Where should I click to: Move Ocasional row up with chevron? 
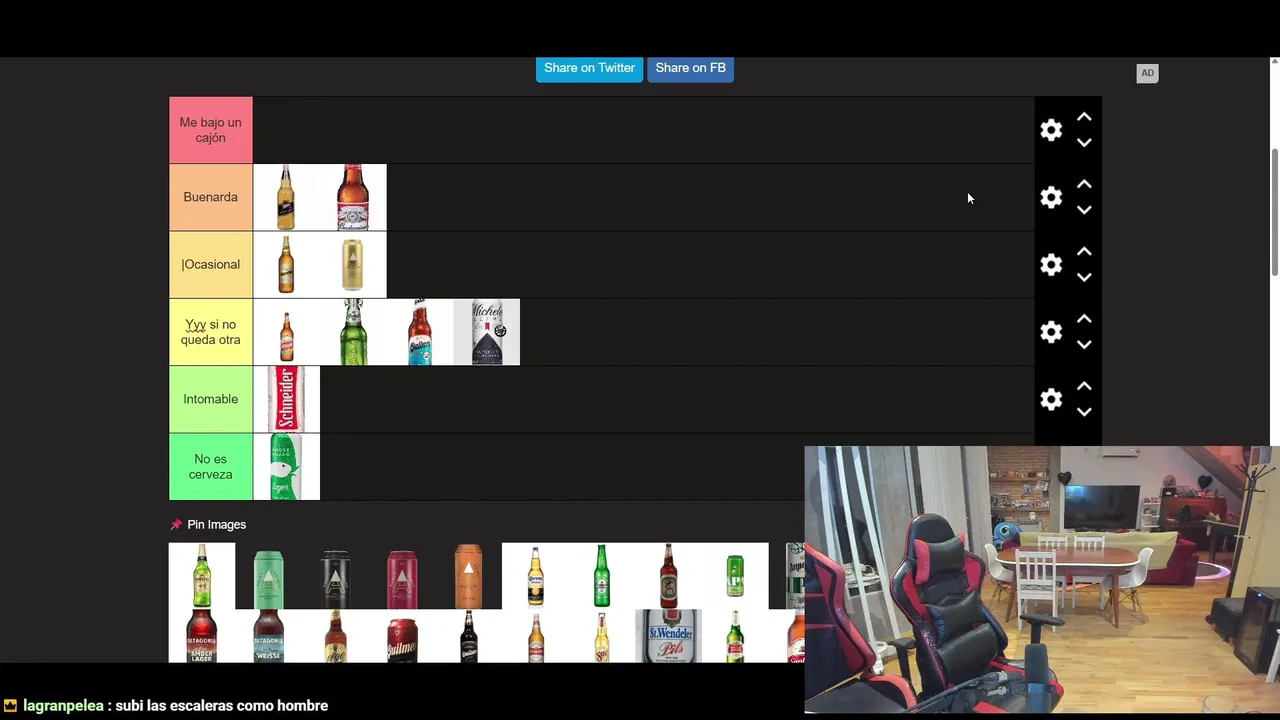1084,251
